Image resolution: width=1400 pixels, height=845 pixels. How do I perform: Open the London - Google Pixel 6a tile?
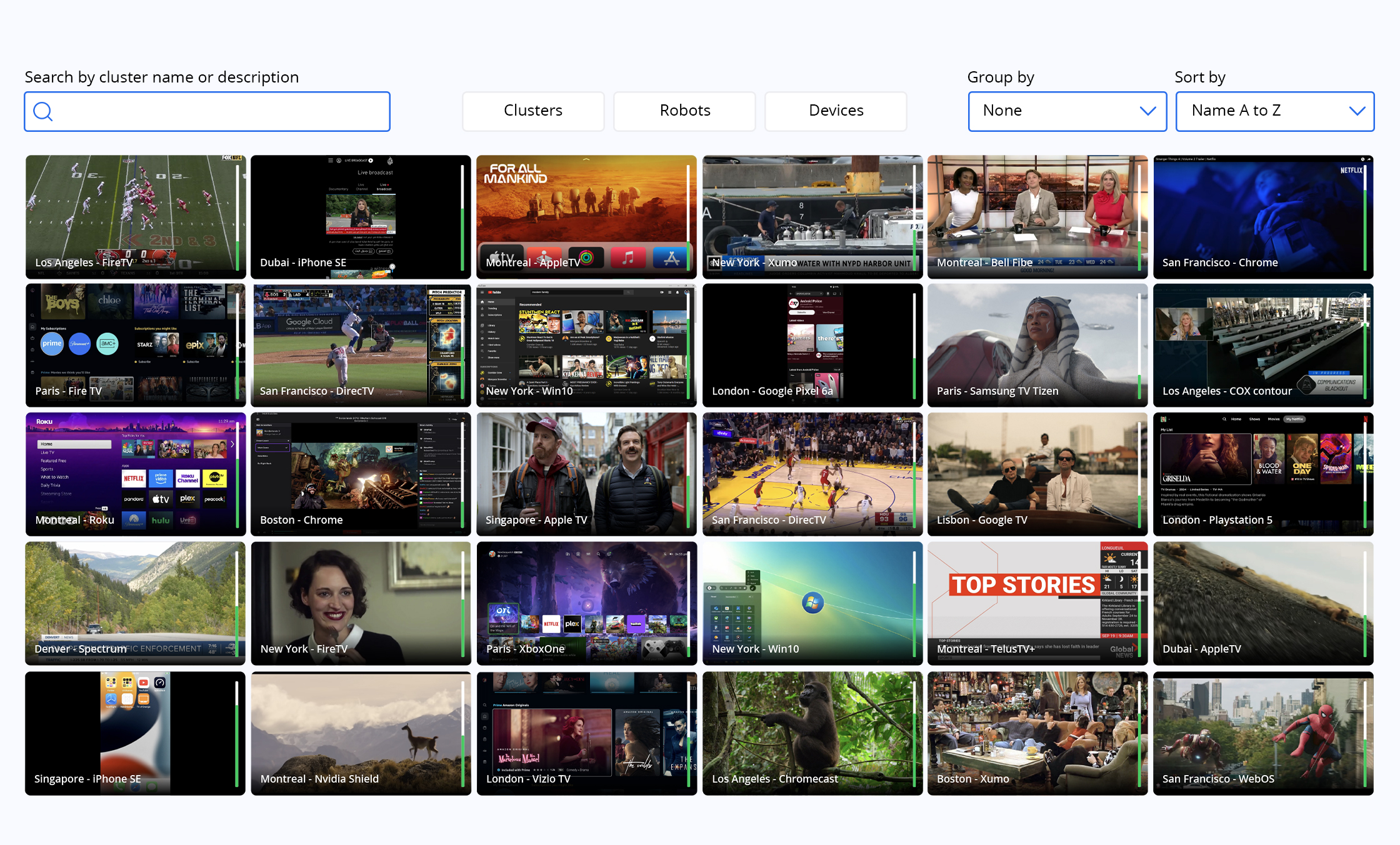tap(812, 345)
